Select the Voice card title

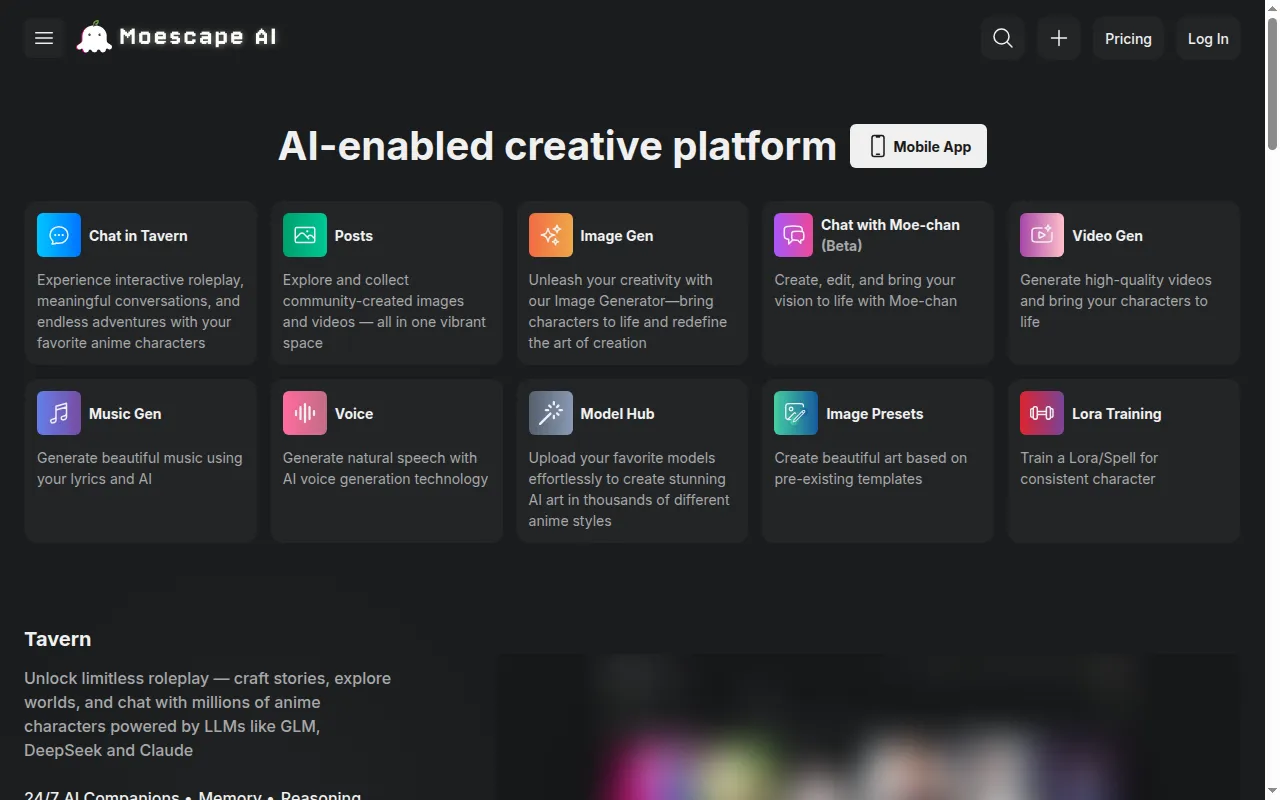354,414
